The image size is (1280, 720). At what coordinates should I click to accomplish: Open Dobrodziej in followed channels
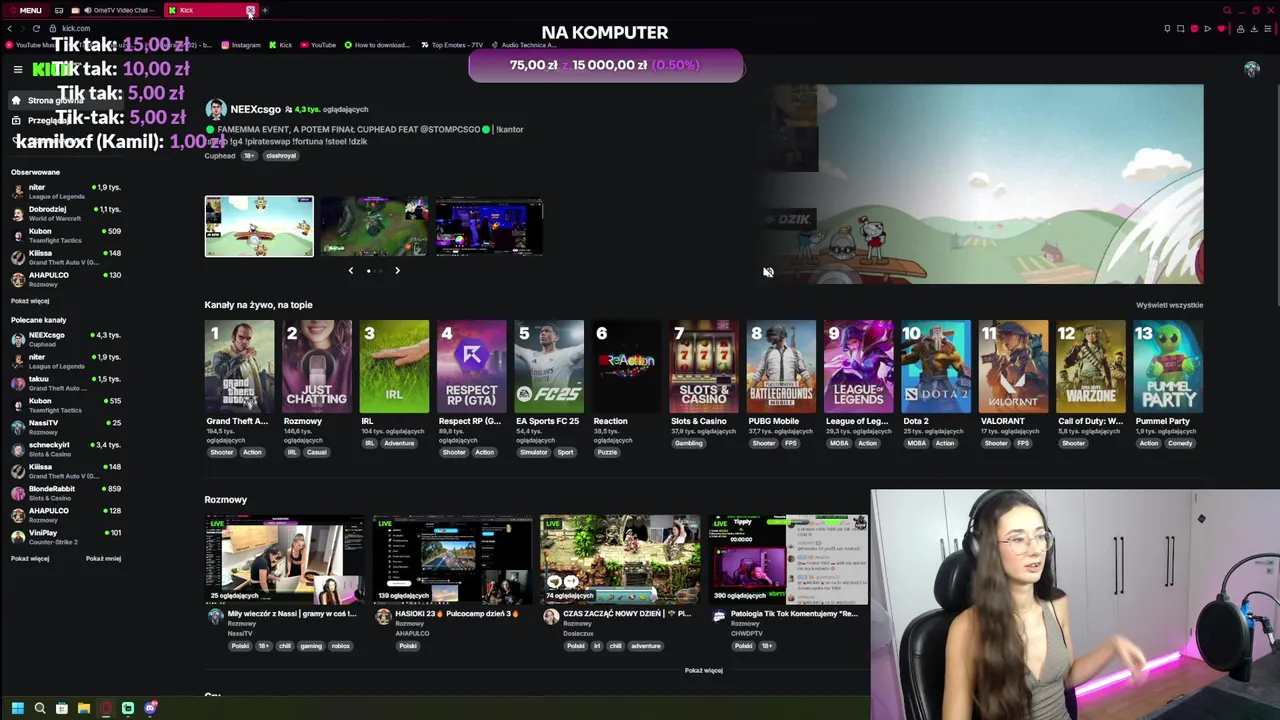[66, 213]
